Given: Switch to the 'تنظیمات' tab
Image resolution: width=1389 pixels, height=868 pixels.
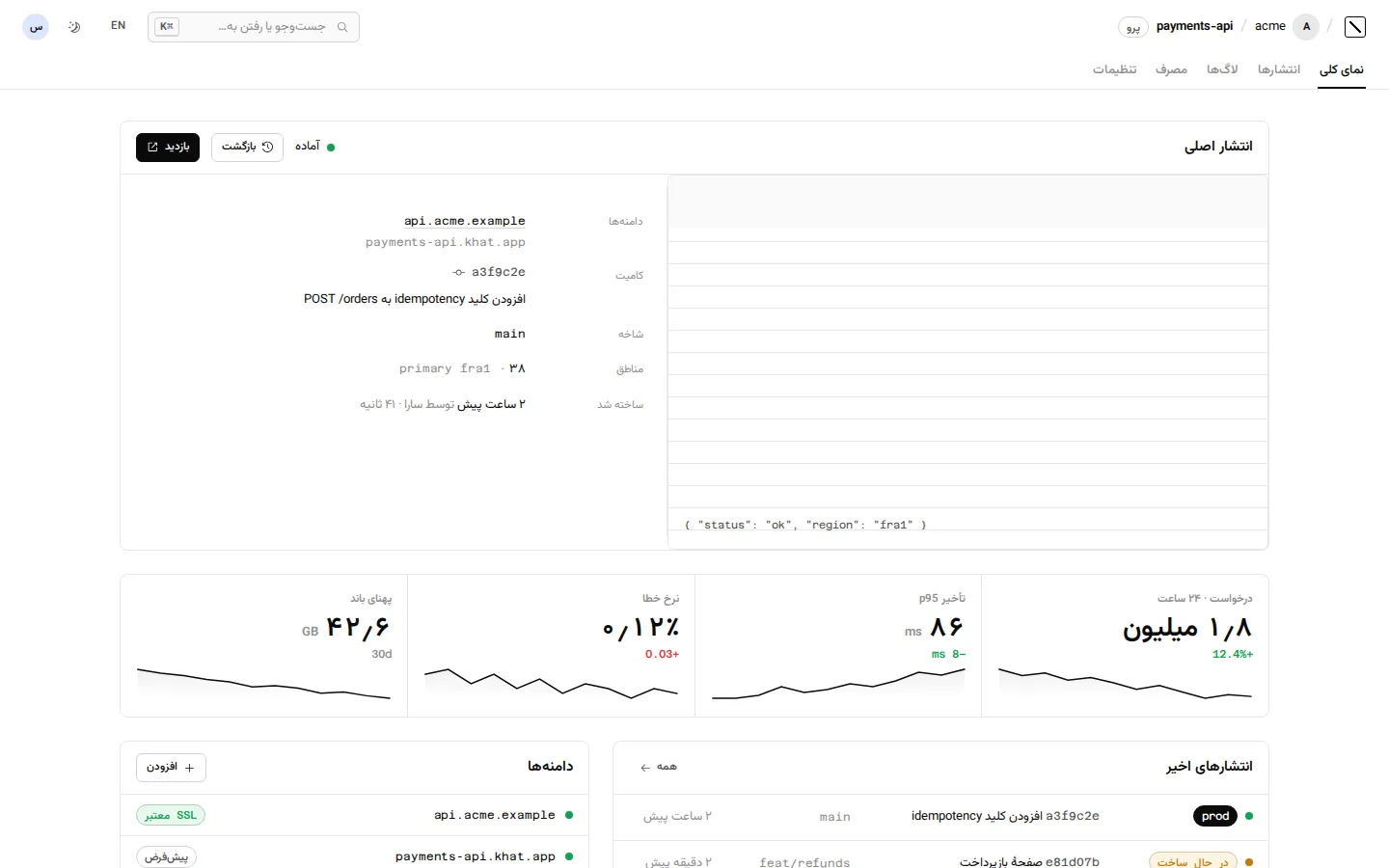Looking at the screenshot, I should pos(1114,69).
